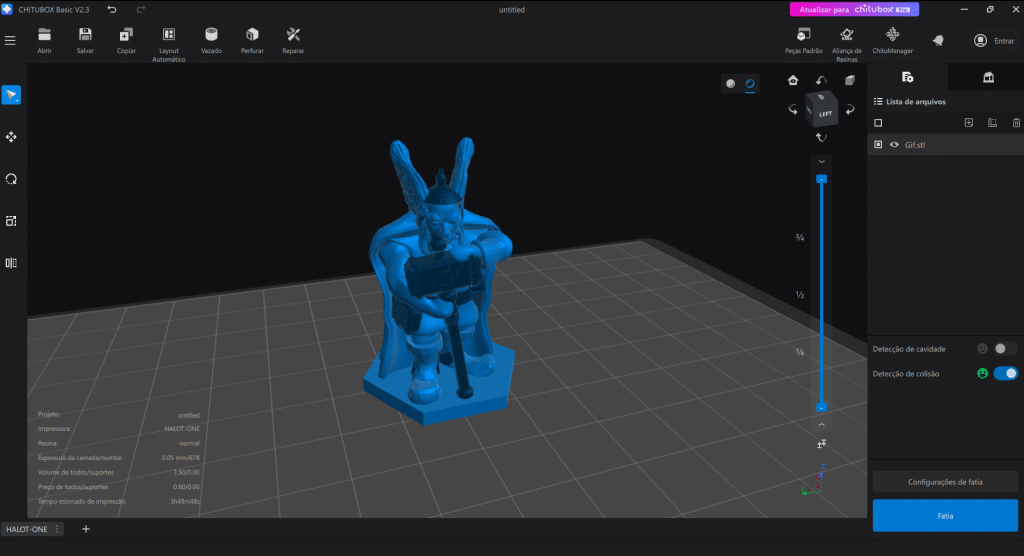Rotate view with arrow above view cube
Viewport: 1024px width, 556px height.
(x=821, y=80)
